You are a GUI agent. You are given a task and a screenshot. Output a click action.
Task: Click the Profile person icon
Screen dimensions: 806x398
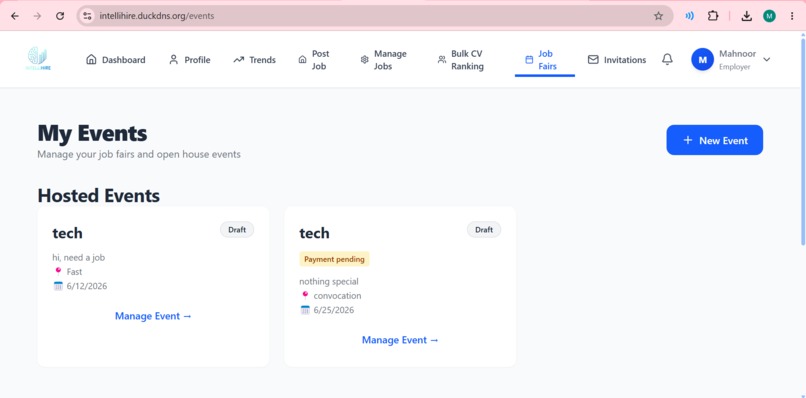pyautogui.click(x=173, y=60)
